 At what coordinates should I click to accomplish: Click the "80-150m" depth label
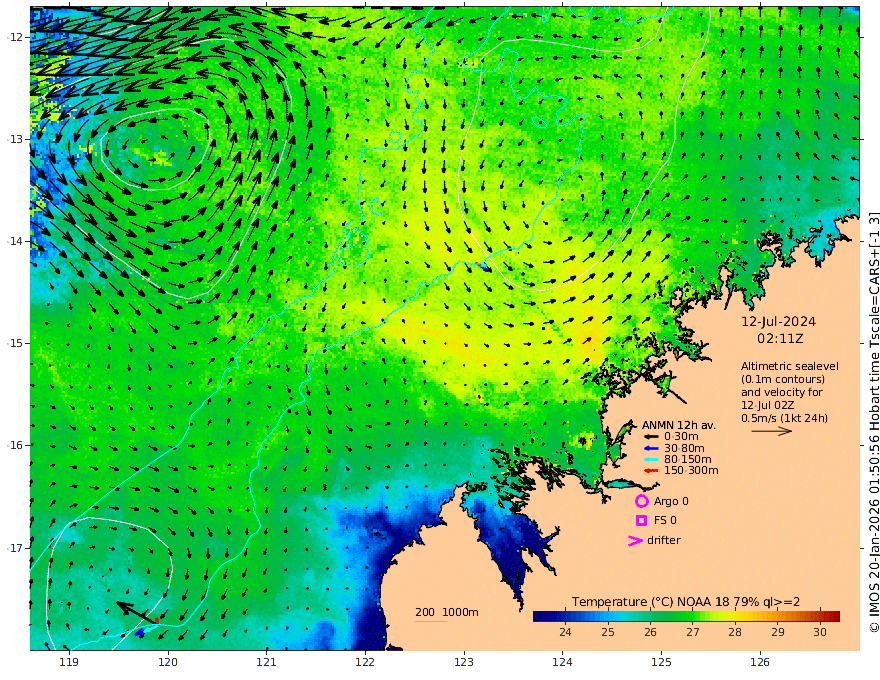[688, 460]
